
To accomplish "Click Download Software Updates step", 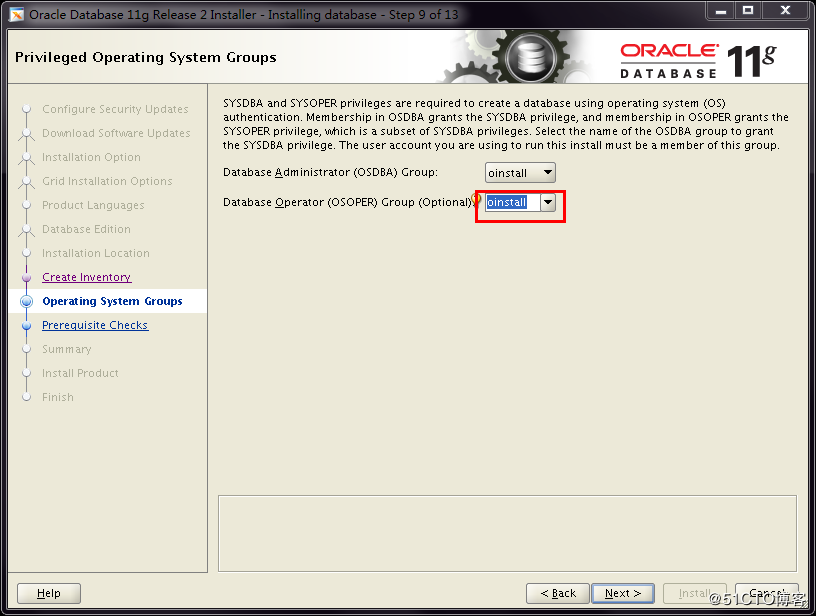I will tap(116, 133).
